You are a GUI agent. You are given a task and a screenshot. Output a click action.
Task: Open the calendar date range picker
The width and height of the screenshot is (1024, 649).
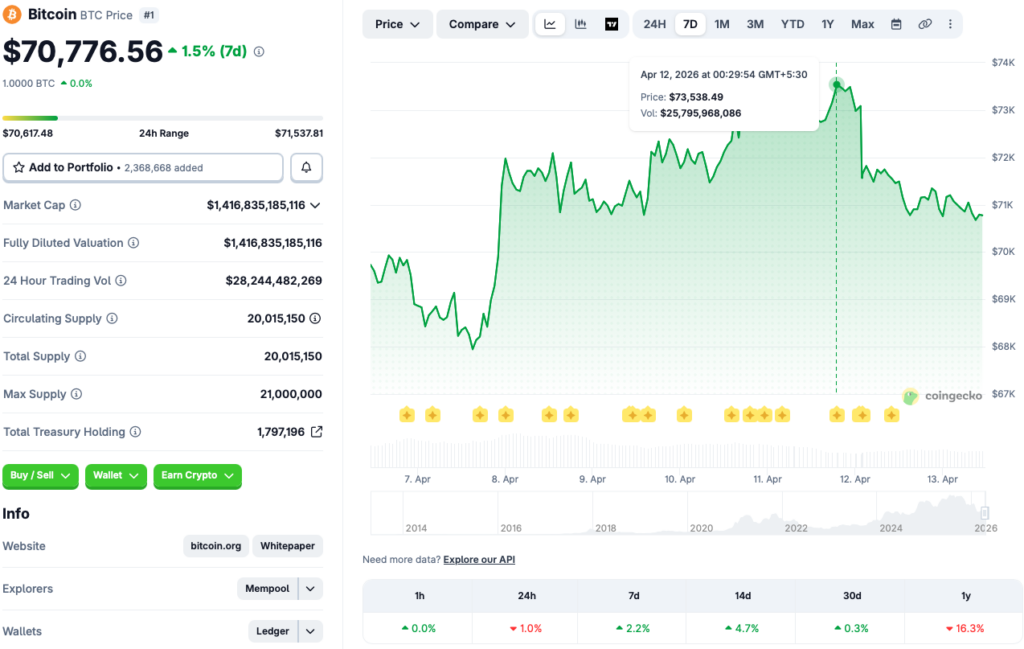[896, 24]
